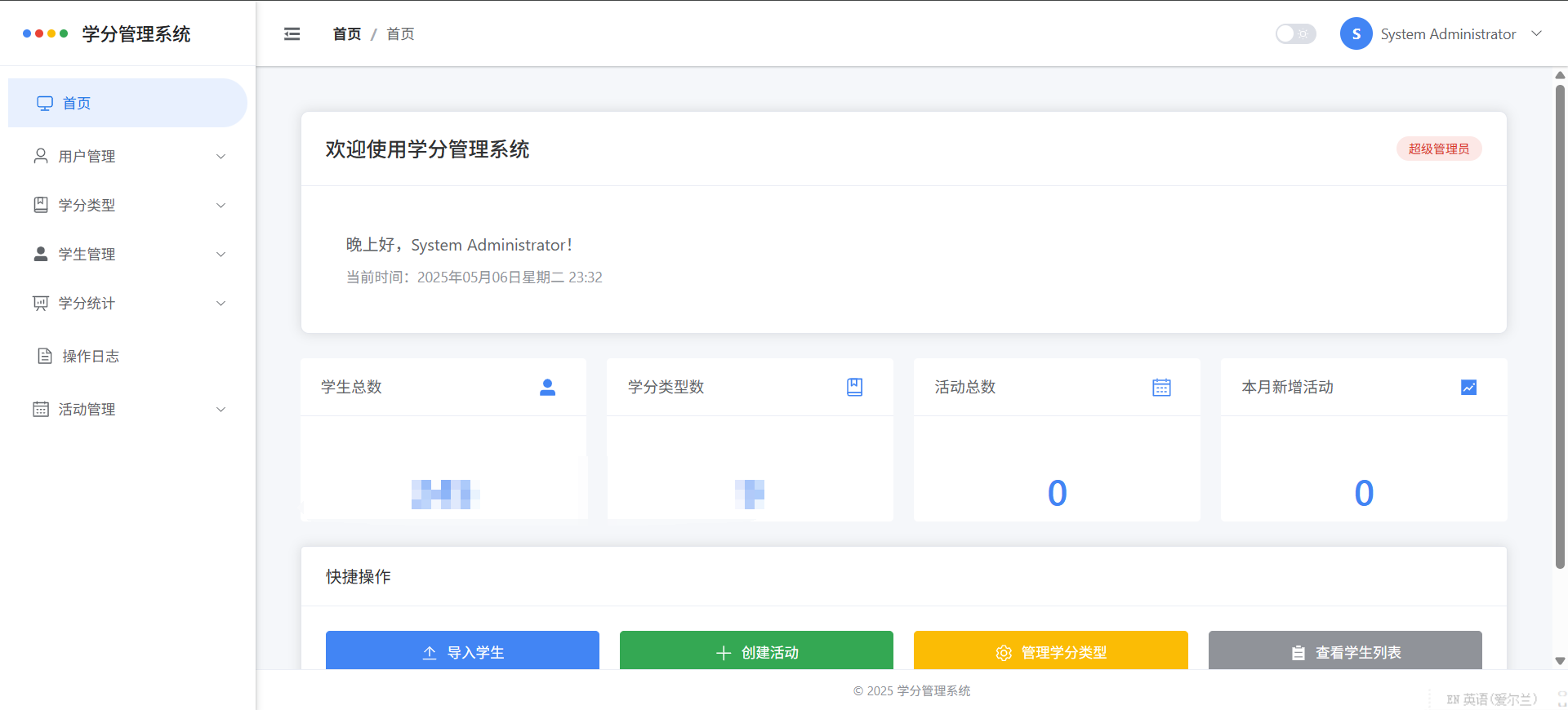Click the plus icon in 创建活动 button
This screenshot has height=710, width=1568.
click(x=724, y=653)
